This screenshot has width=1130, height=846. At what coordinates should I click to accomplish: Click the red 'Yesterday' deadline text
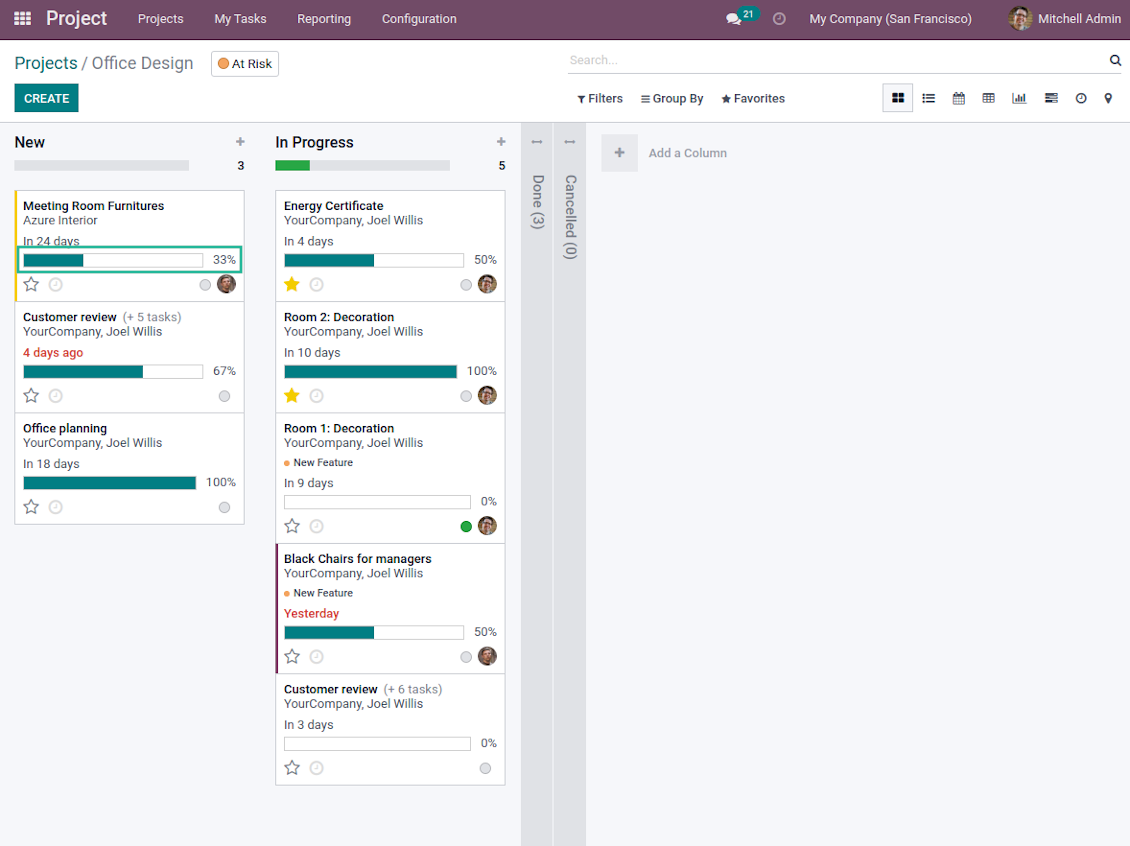(x=311, y=613)
